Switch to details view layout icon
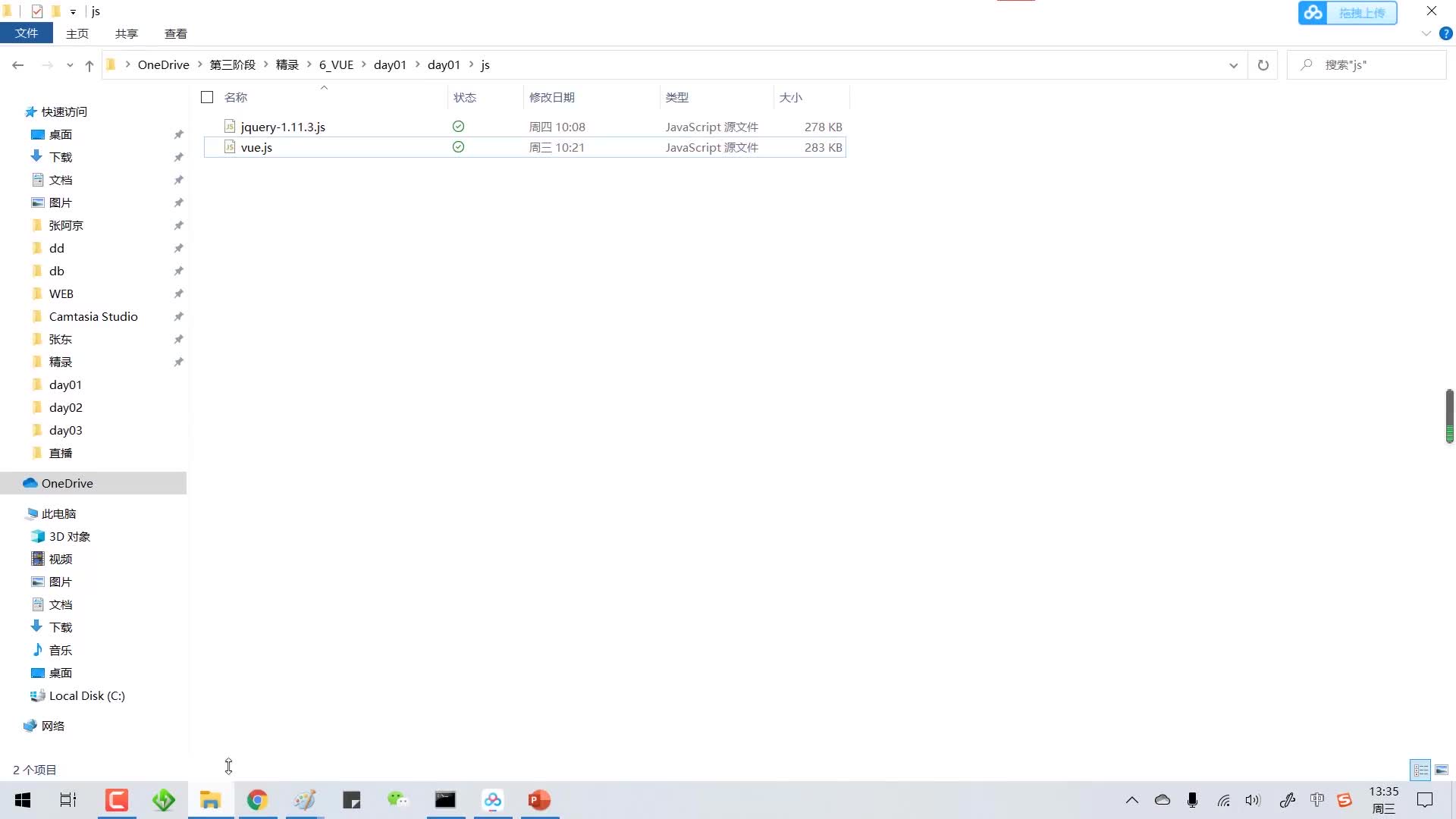Screen dimensions: 1456x819 (x=1420, y=770)
